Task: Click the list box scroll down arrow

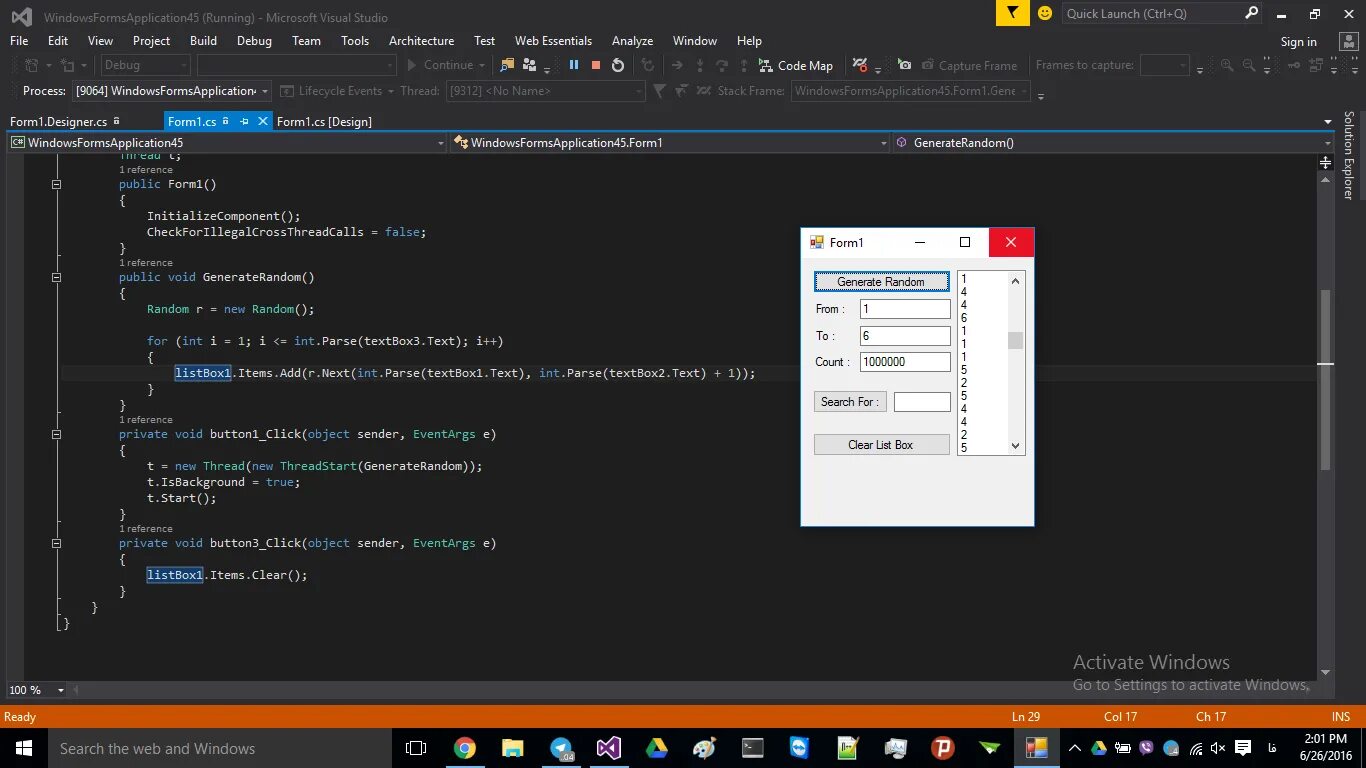Action: pos(1016,446)
